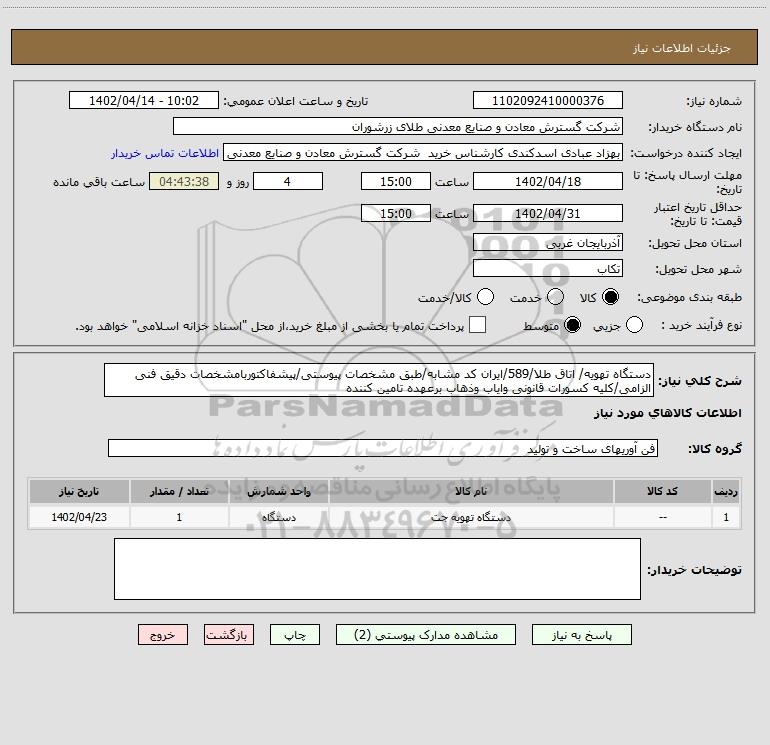Click the buyer name field زرشوران
This screenshot has width=770, height=745.
pyautogui.click(x=398, y=127)
